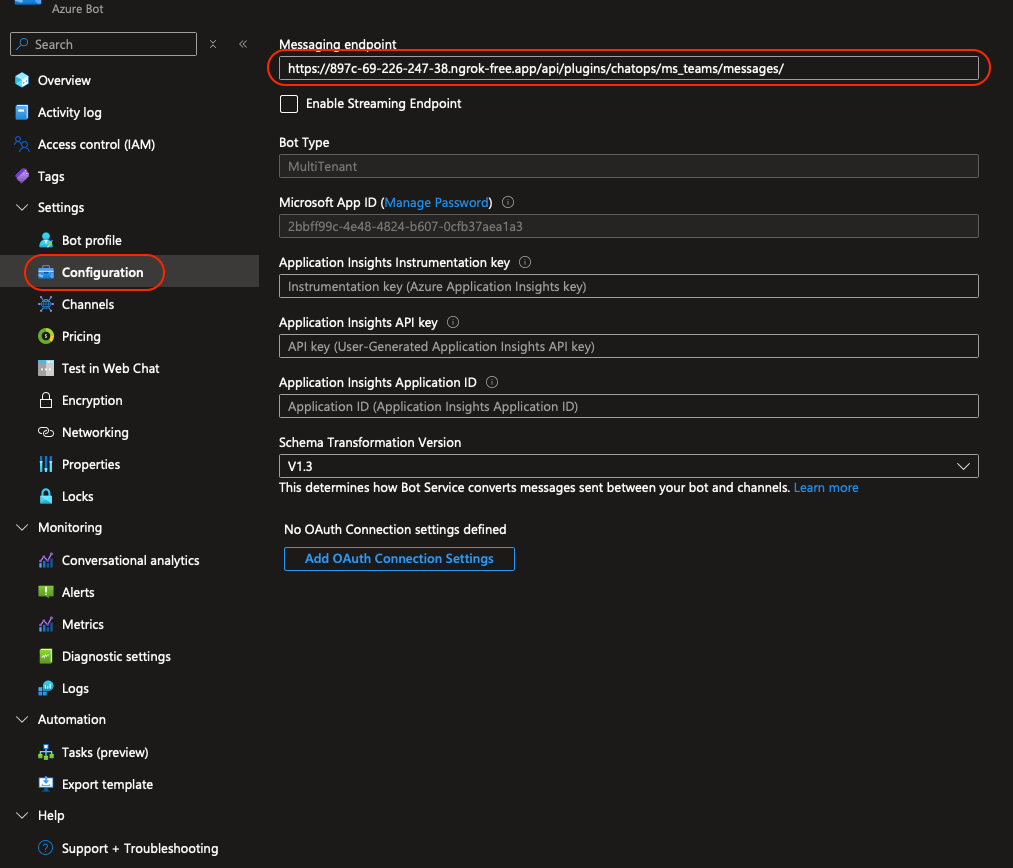
Task: Click the Channels icon
Action: tap(46, 304)
